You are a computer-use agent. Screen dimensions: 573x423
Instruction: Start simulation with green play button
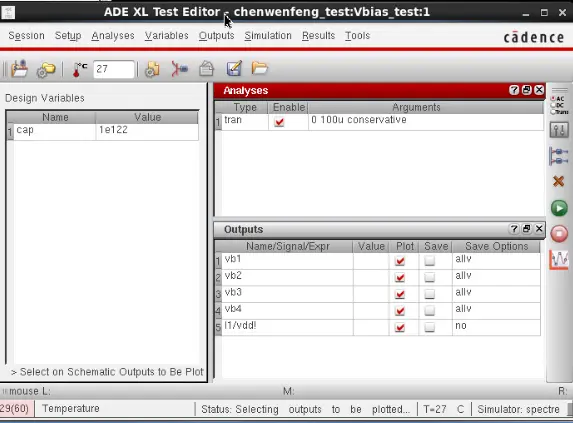(559, 208)
